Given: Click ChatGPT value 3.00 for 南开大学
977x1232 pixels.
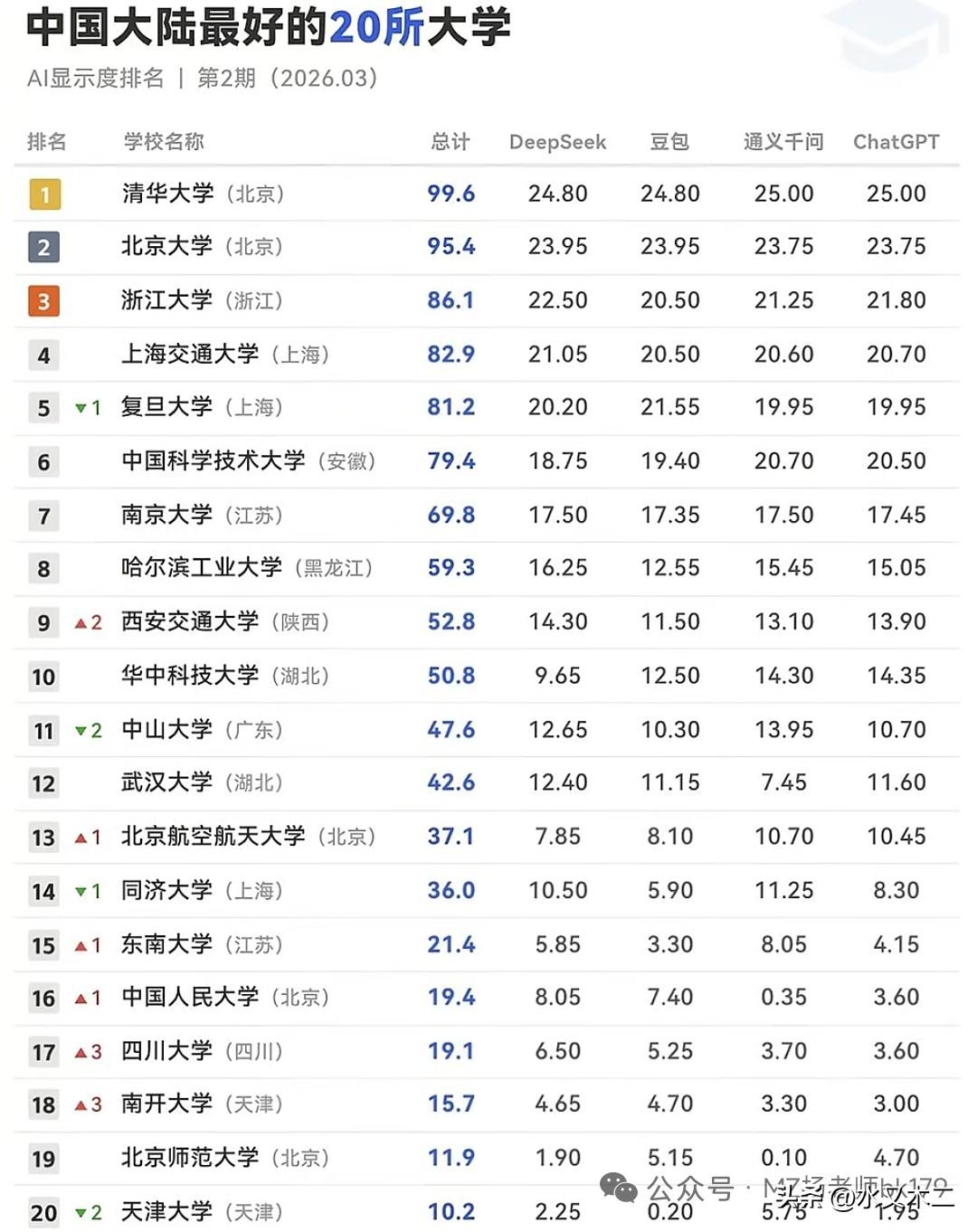Looking at the screenshot, I should coord(896,1104).
